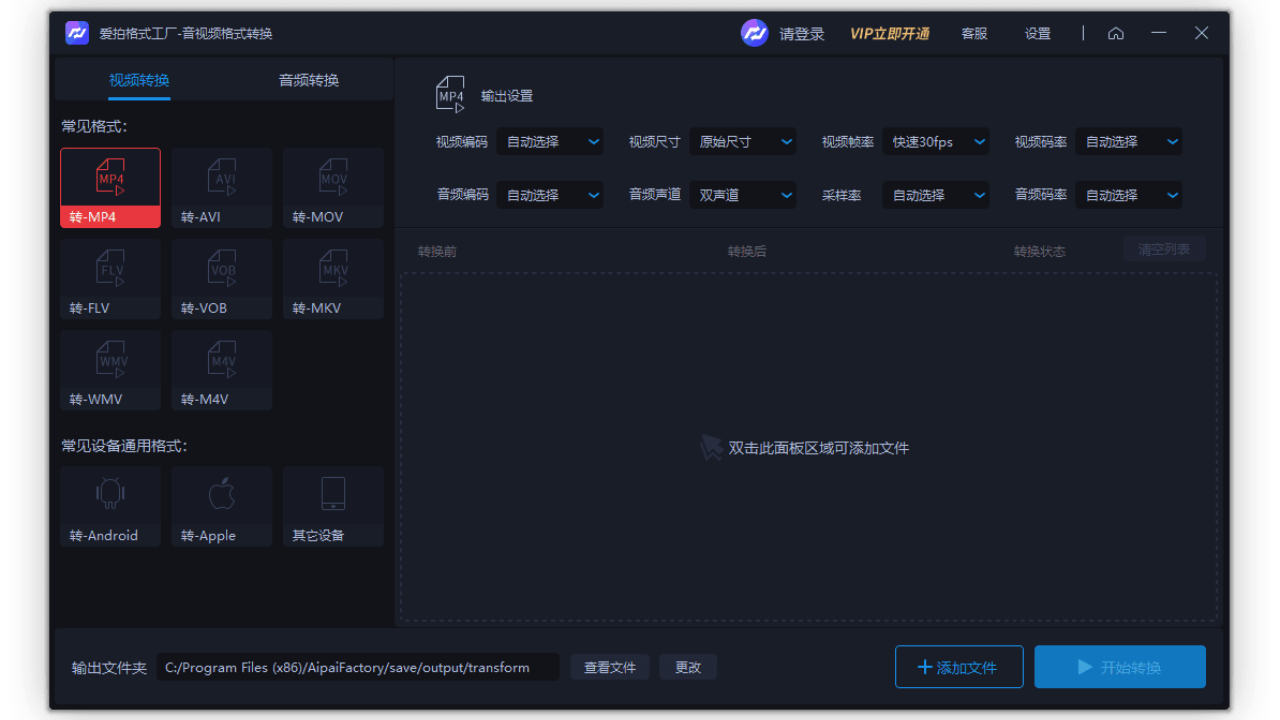Select the 转-MP4 format icon
Viewport: 1280px width, 720px height.
tap(110, 186)
